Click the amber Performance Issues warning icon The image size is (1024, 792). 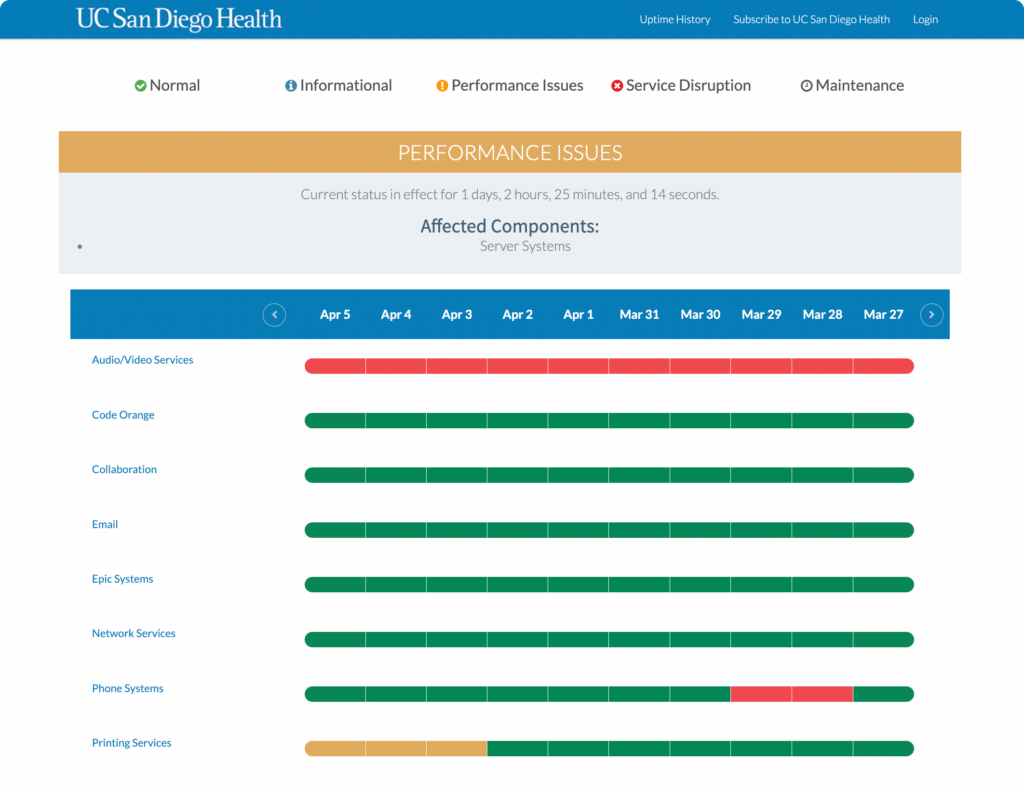441,85
